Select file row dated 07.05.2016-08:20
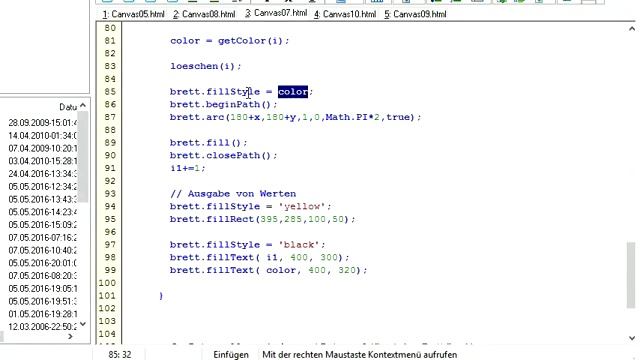The image size is (640, 360). [x=42, y=276]
